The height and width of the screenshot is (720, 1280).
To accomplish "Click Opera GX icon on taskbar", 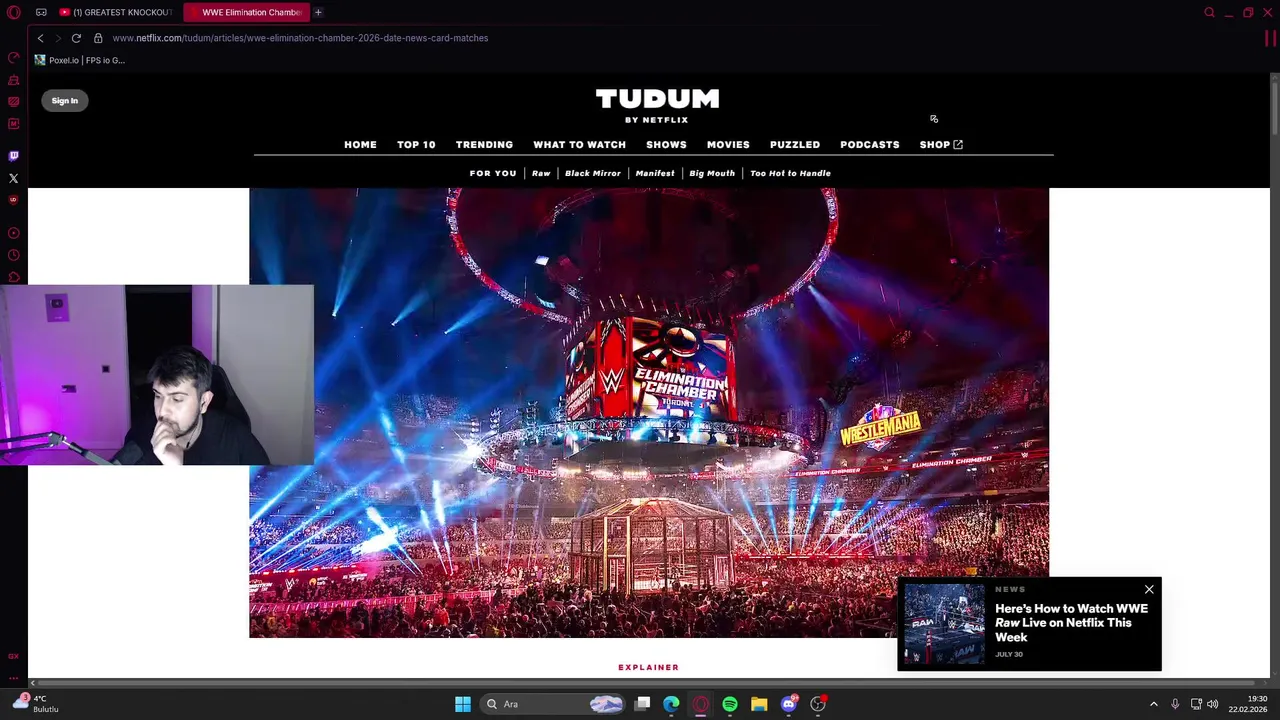I will click(701, 704).
